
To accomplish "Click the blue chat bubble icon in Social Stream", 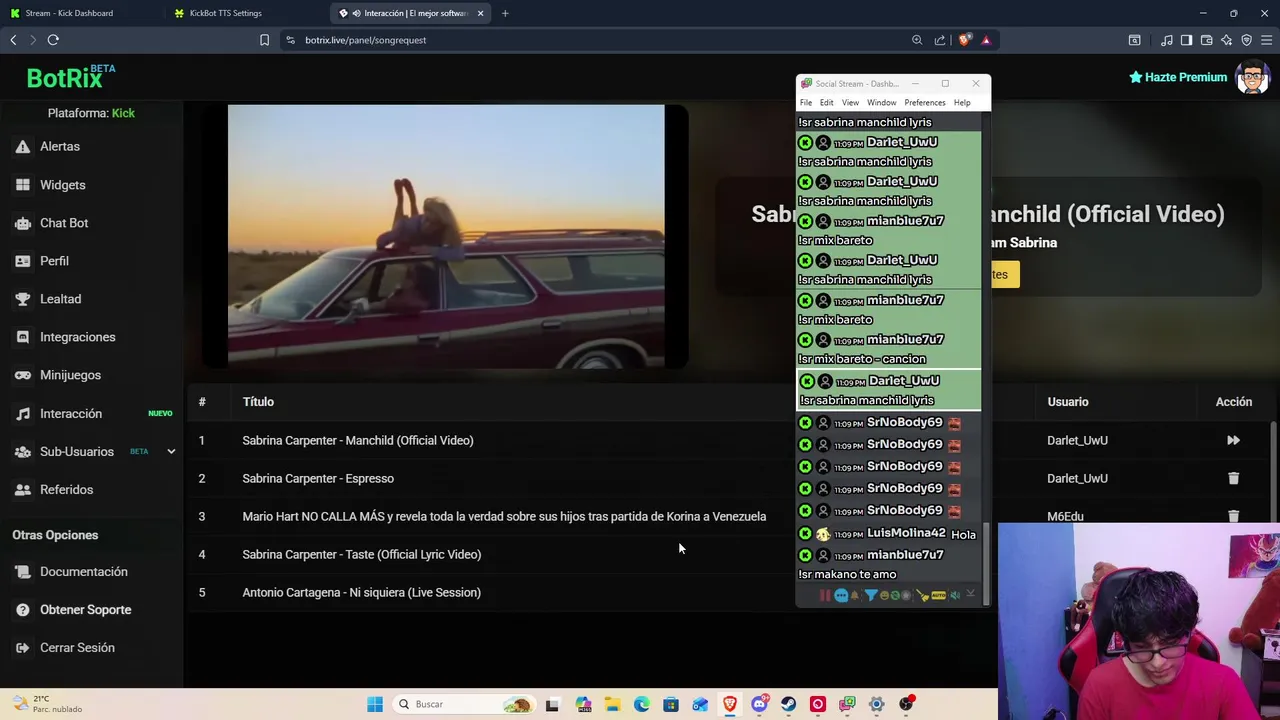I will point(841,595).
